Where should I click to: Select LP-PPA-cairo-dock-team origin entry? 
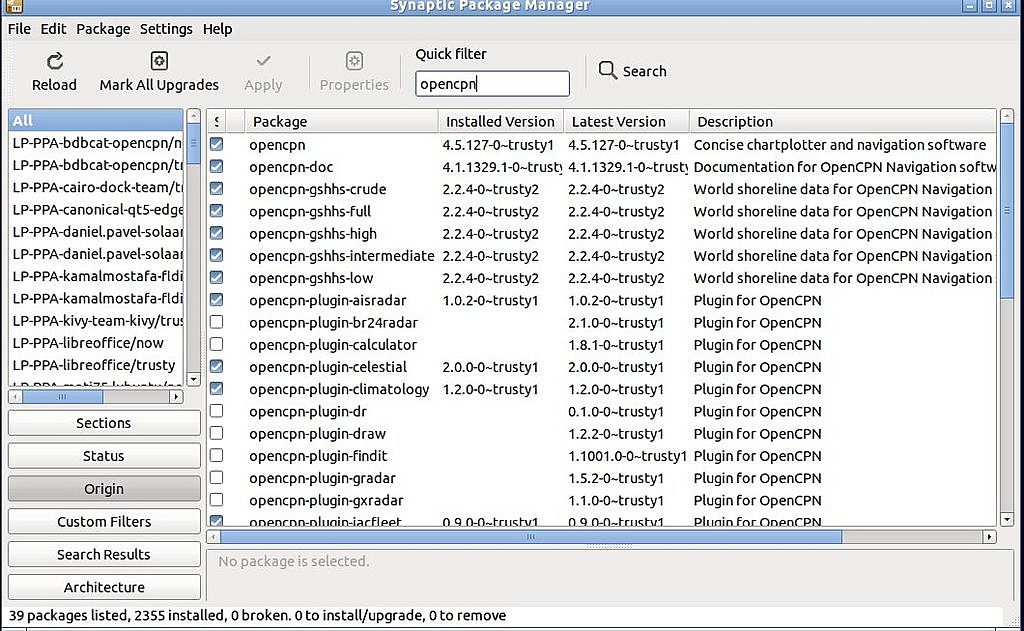point(95,187)
